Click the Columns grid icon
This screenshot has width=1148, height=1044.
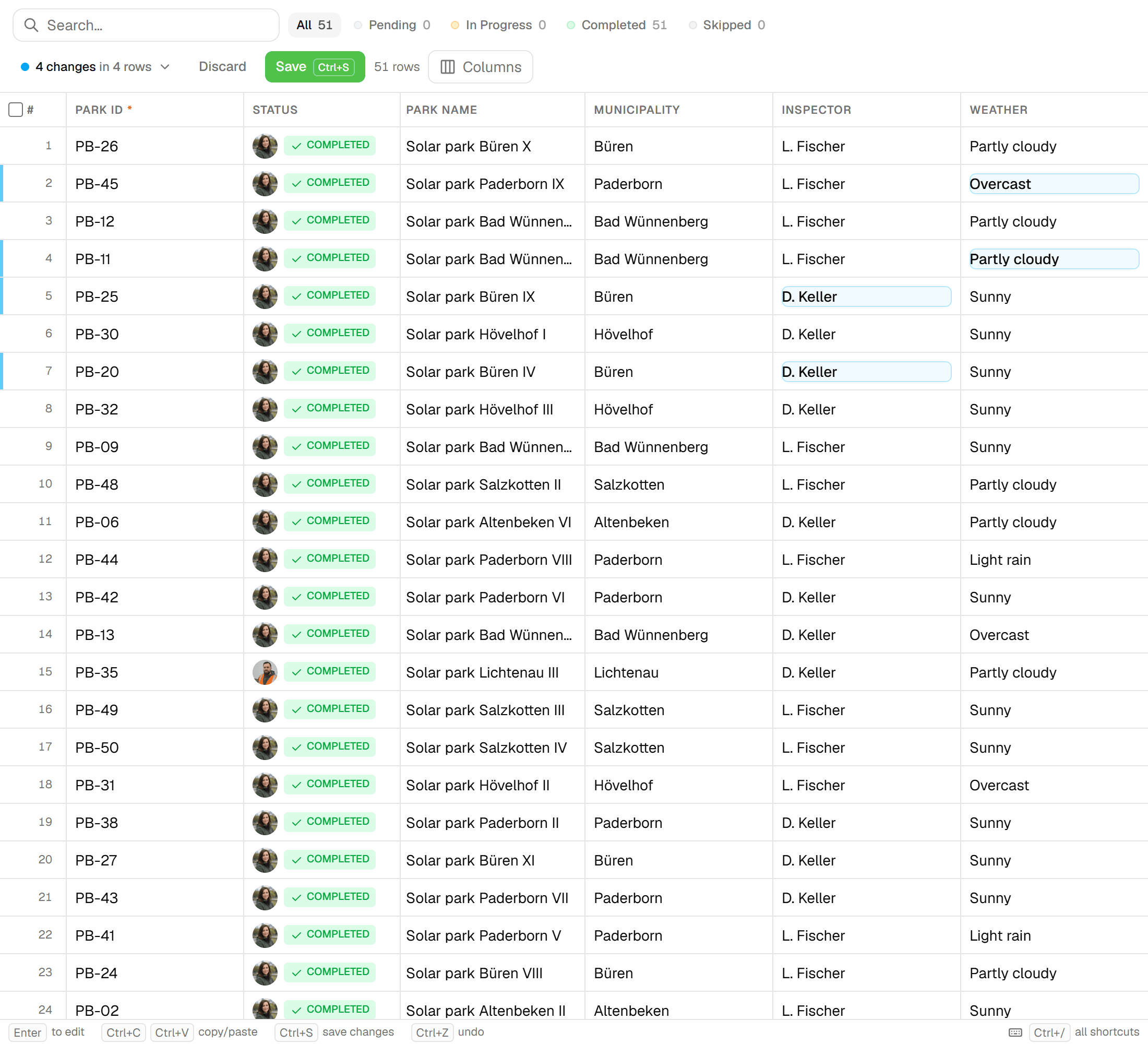448,67
